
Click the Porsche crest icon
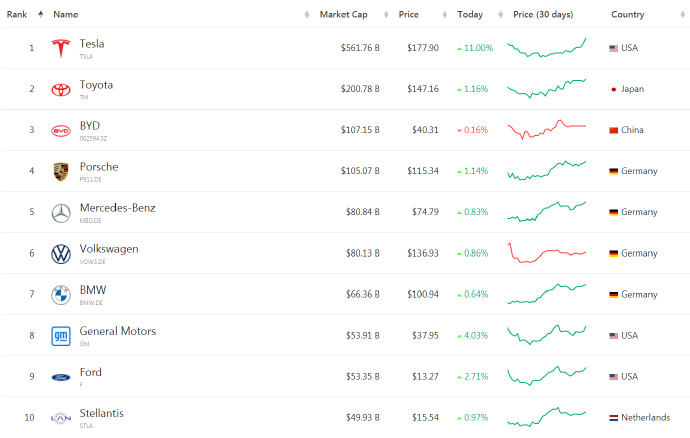click(x=61, y=172)
